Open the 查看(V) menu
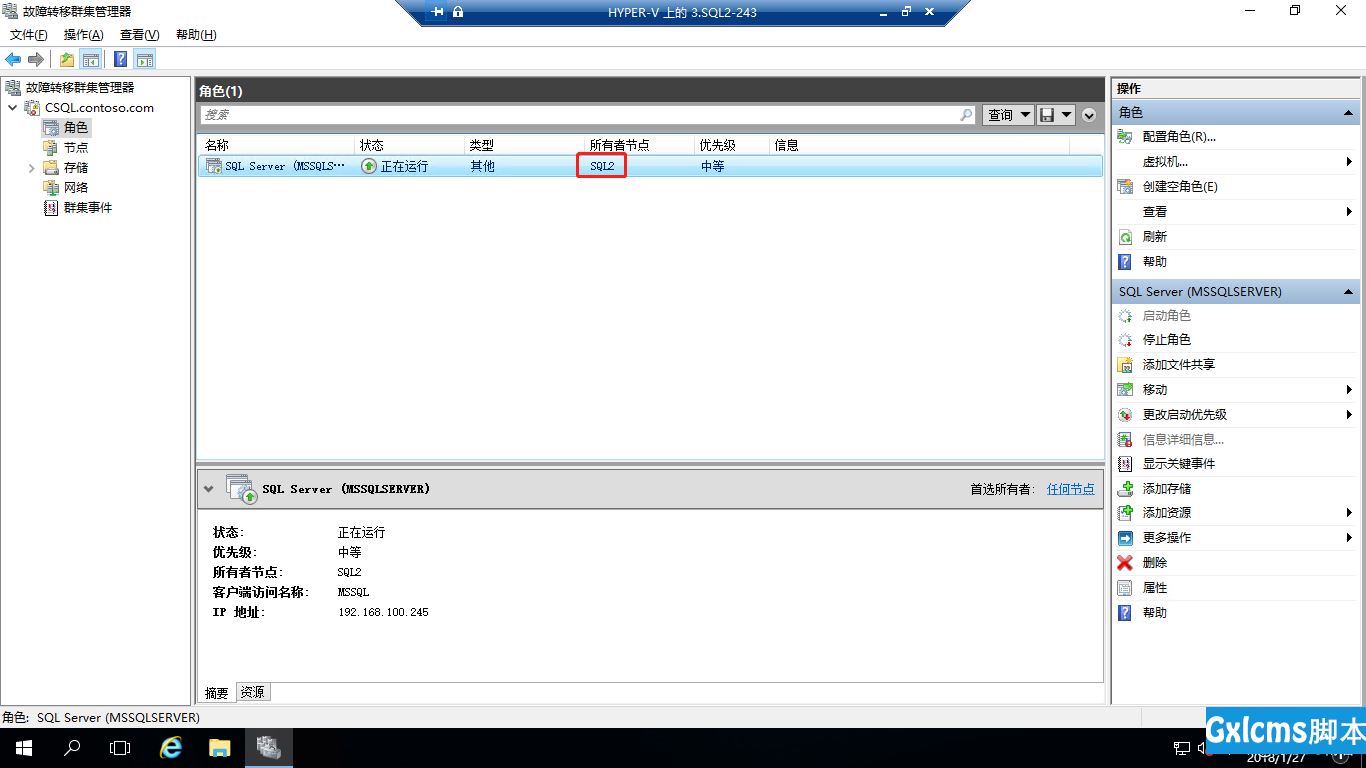The image size is (1366, 768). point(140,35)
